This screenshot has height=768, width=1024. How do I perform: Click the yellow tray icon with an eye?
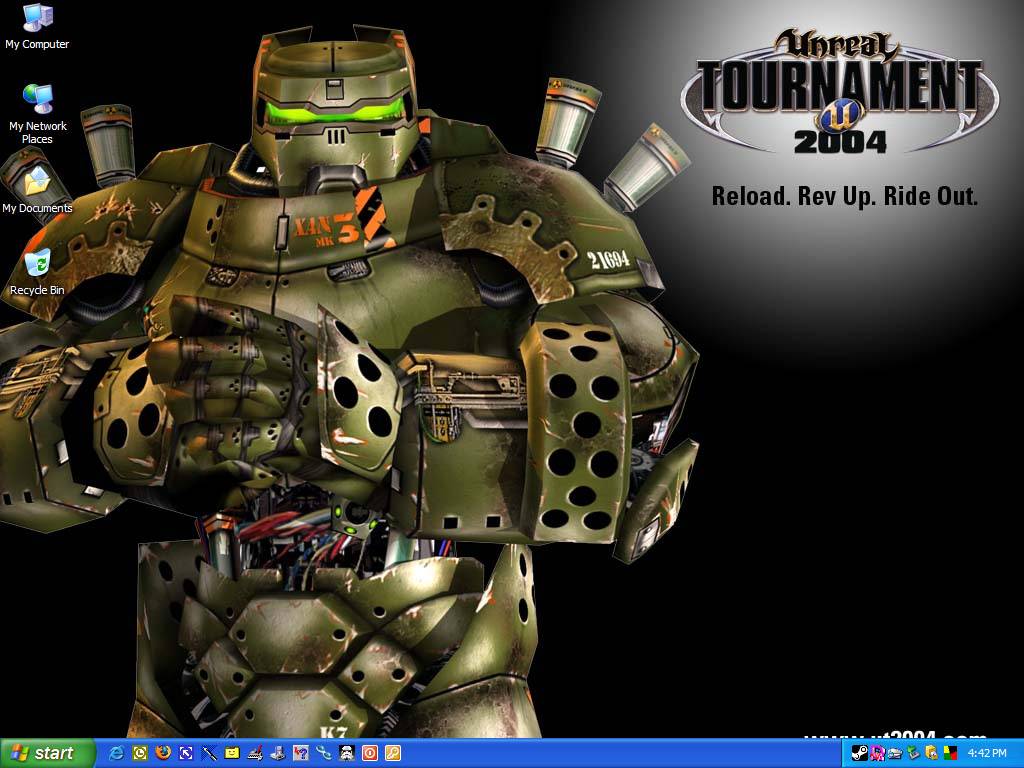[932, 753]
